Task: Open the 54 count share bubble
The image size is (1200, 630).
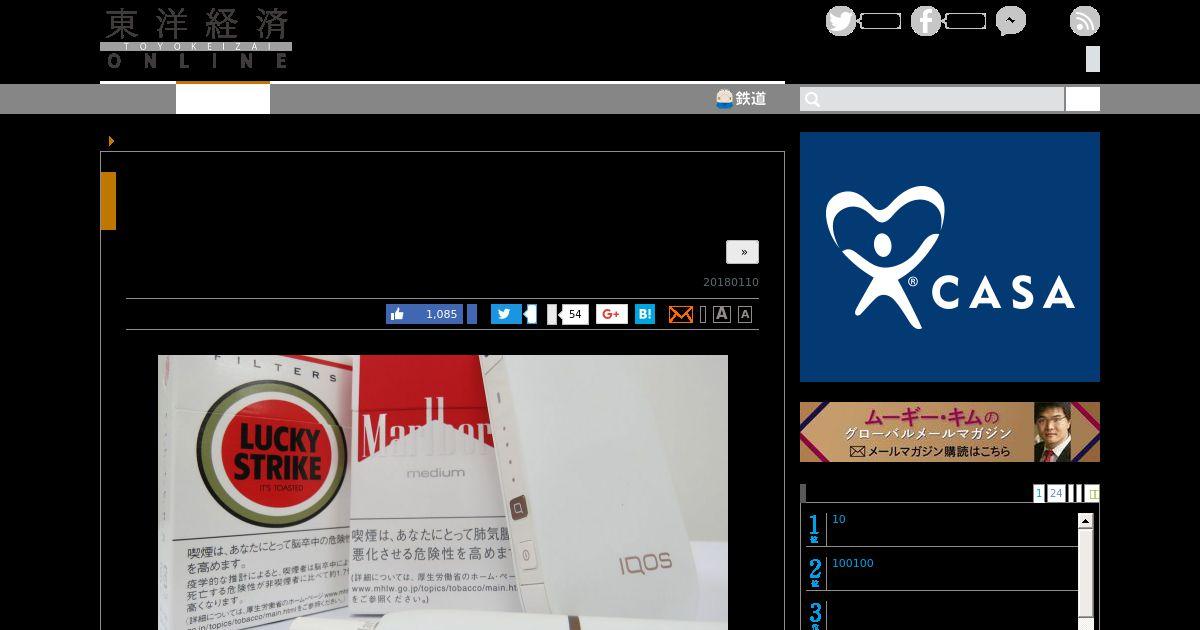Action: click(x=574, y=314)
